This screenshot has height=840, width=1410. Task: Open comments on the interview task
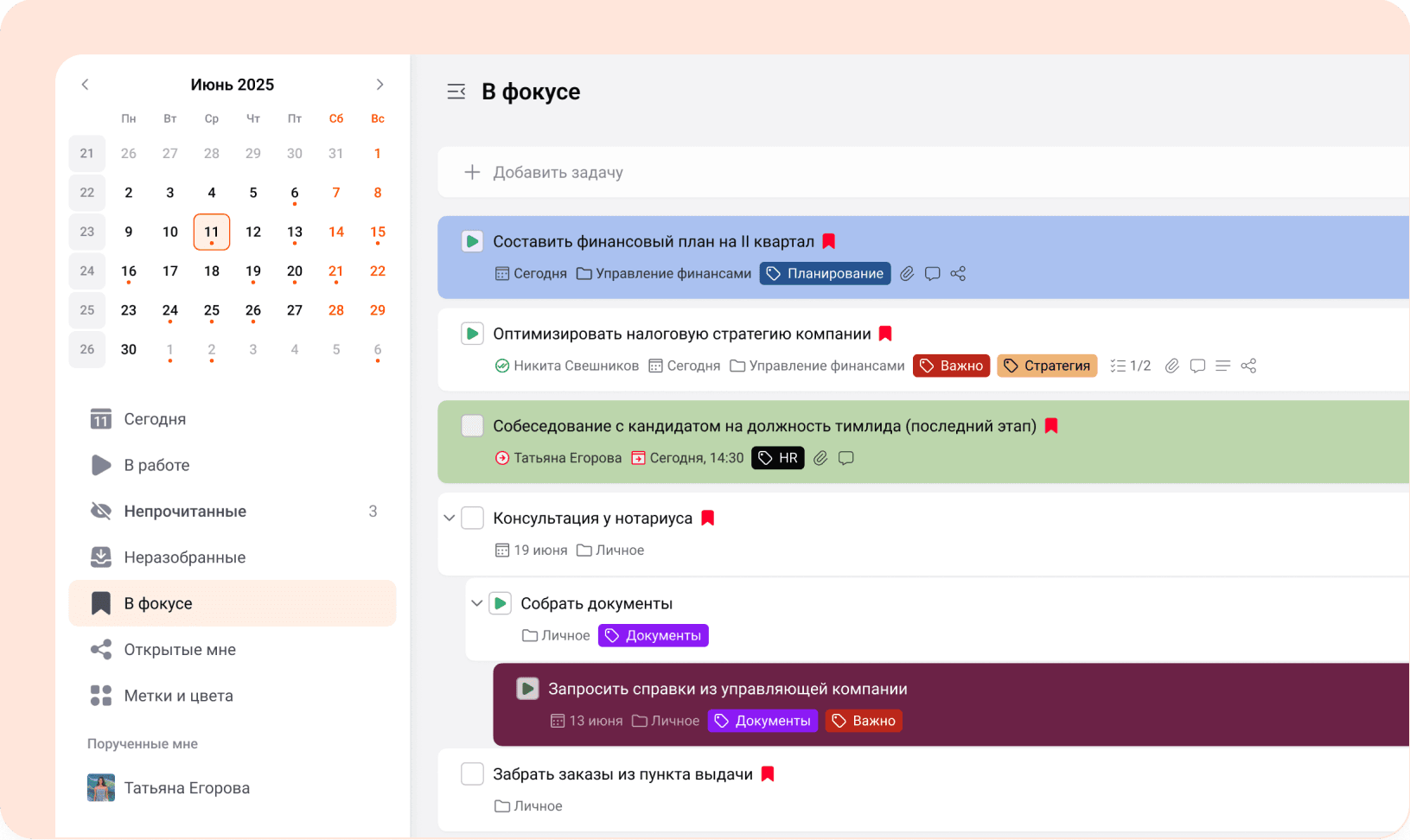point(845,457)
